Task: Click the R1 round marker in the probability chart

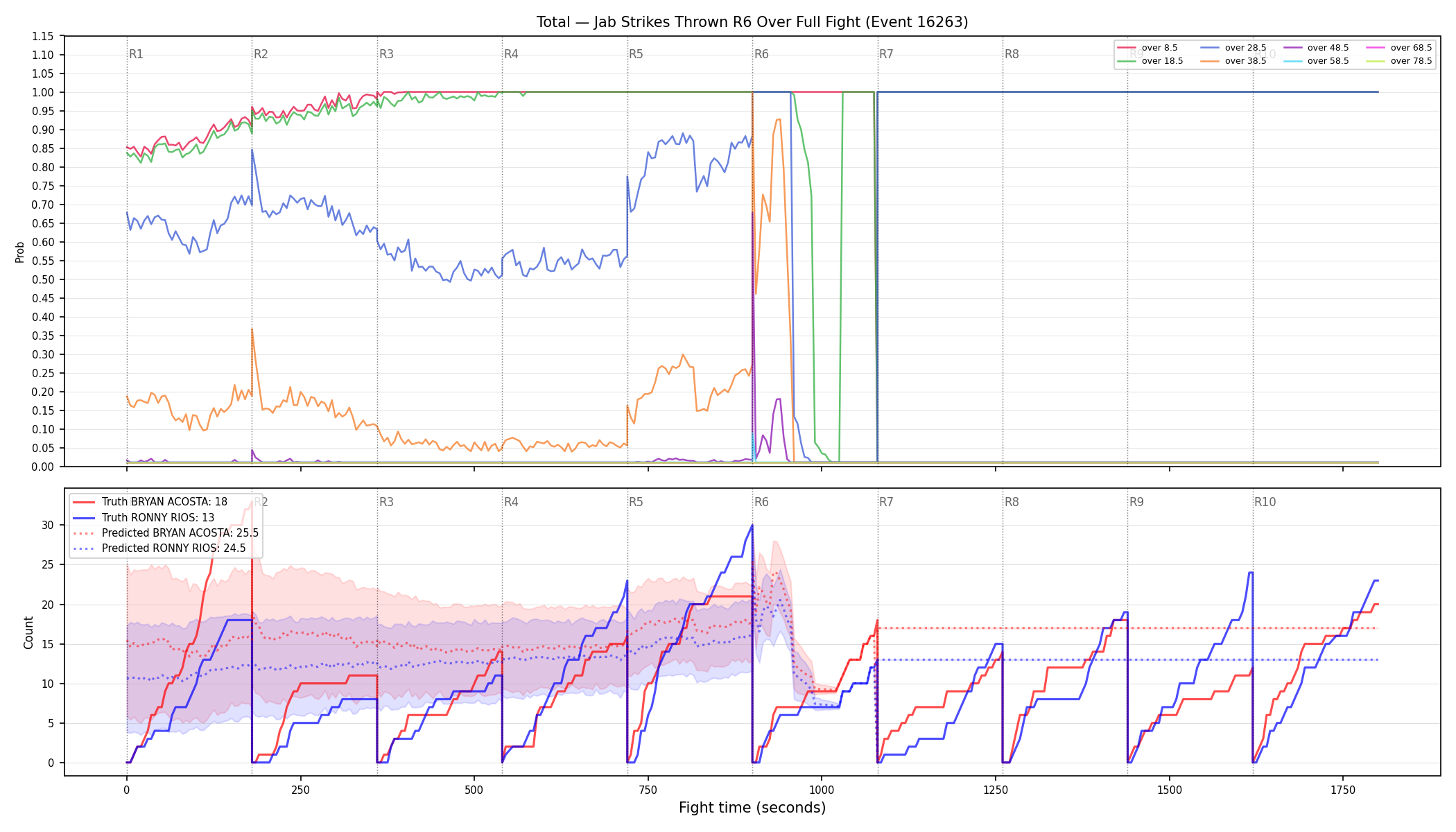Action: coord(136,54)
